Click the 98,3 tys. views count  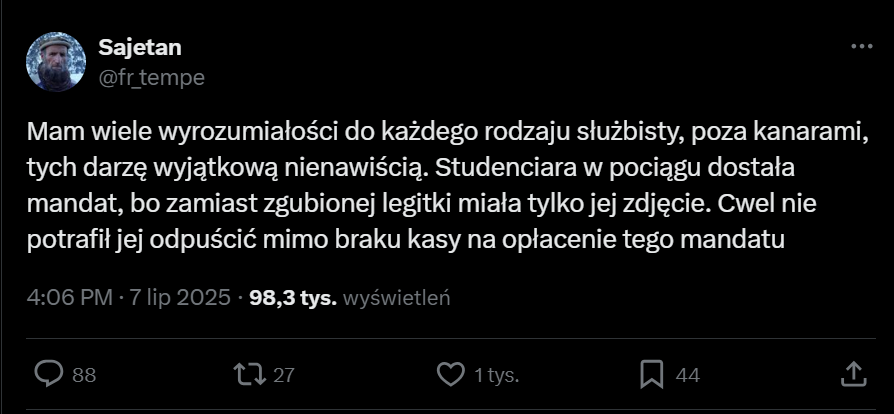pyautogui.click(x=294, y=298)
